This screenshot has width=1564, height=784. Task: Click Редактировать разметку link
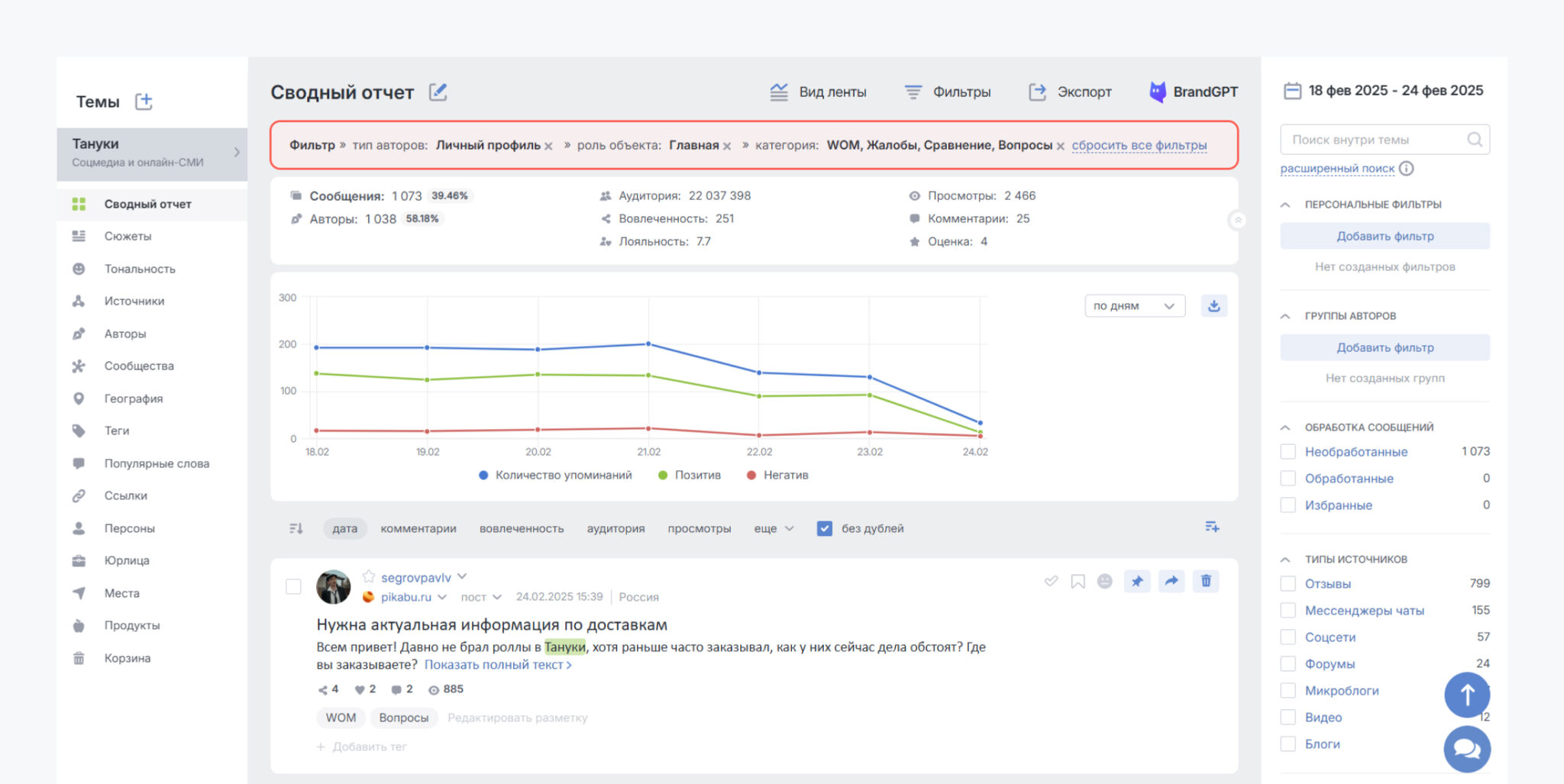pyautogui.click(x=517, y=718)
